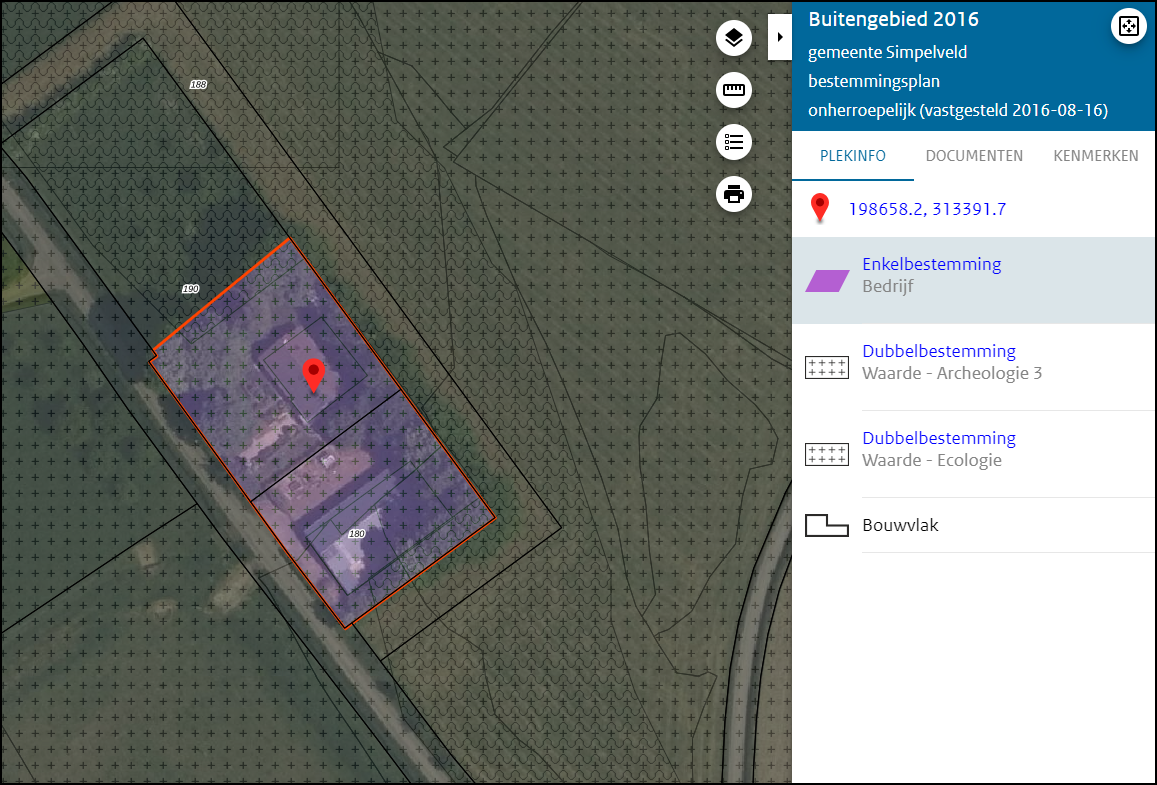Open the Enkelbestemming Bedrijf link
1157x785 pixels.
(931, 264)
